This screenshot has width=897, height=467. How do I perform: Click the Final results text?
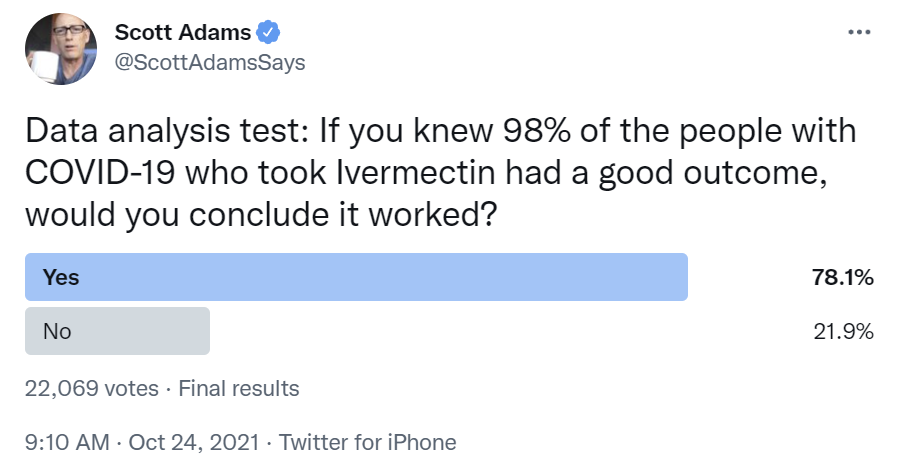pyautogui.click(x=238, y=387)
